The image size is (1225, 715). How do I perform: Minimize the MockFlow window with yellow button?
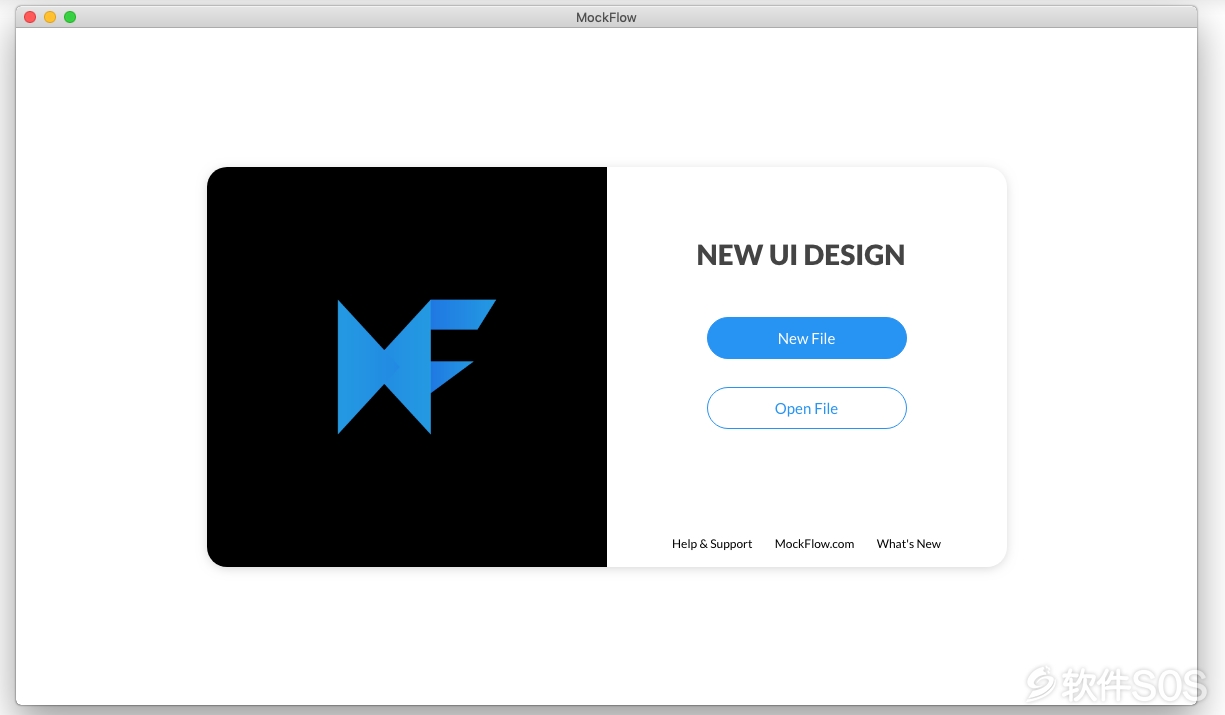pyautogui.click(x=50, y=17)
